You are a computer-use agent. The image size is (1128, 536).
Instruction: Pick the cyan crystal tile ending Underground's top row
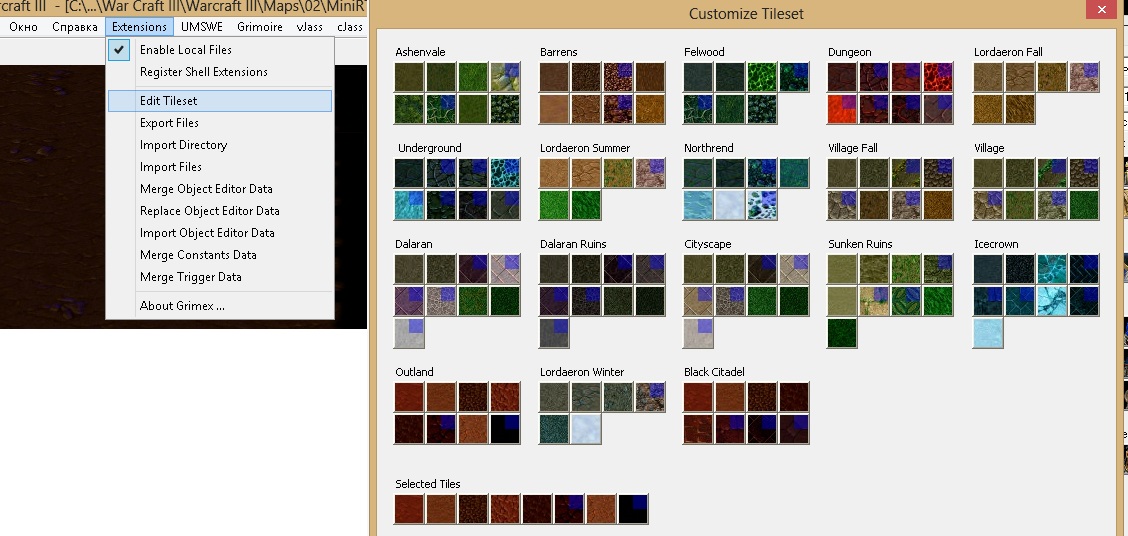tap(504, 173)
